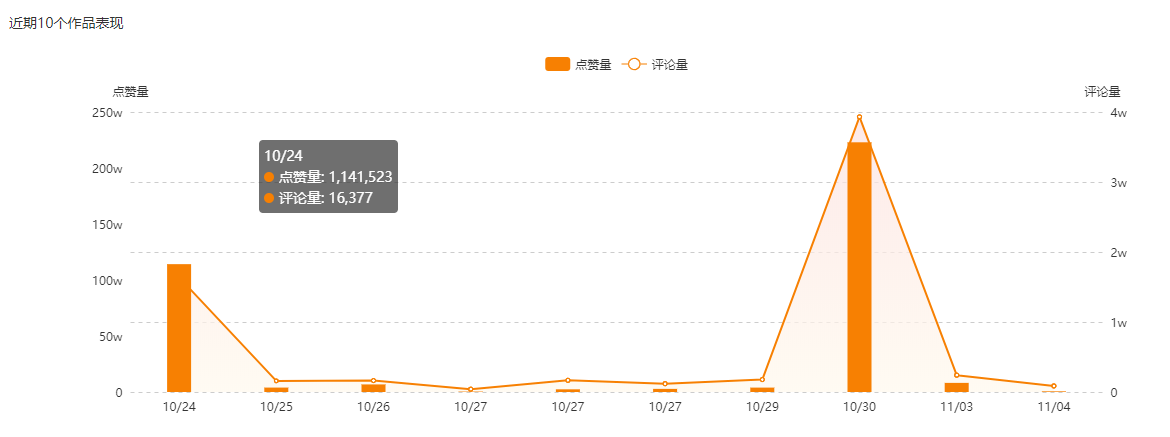This screenshot has height=437, width=1170.
Task: Select the tall 10/30 likes bar
Action: pos(859,267)
